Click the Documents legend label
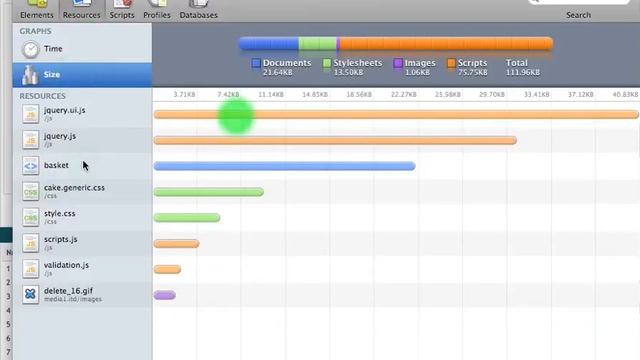This screenshot has width=640, height=360. click(x=287, y=63)
